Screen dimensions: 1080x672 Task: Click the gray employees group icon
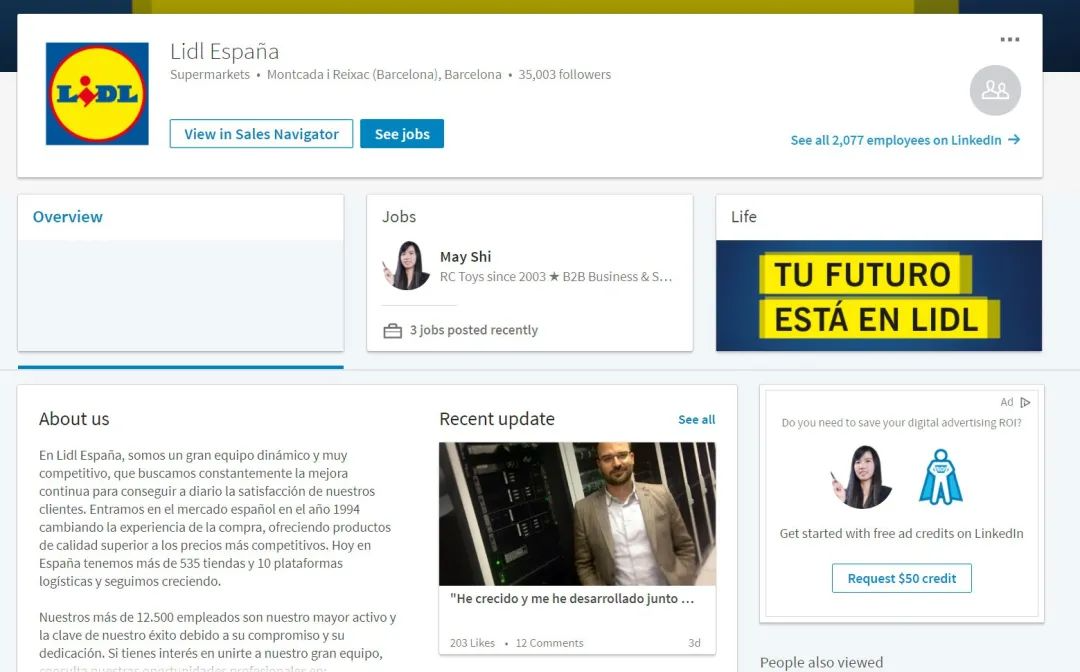(x=995, y=90)
